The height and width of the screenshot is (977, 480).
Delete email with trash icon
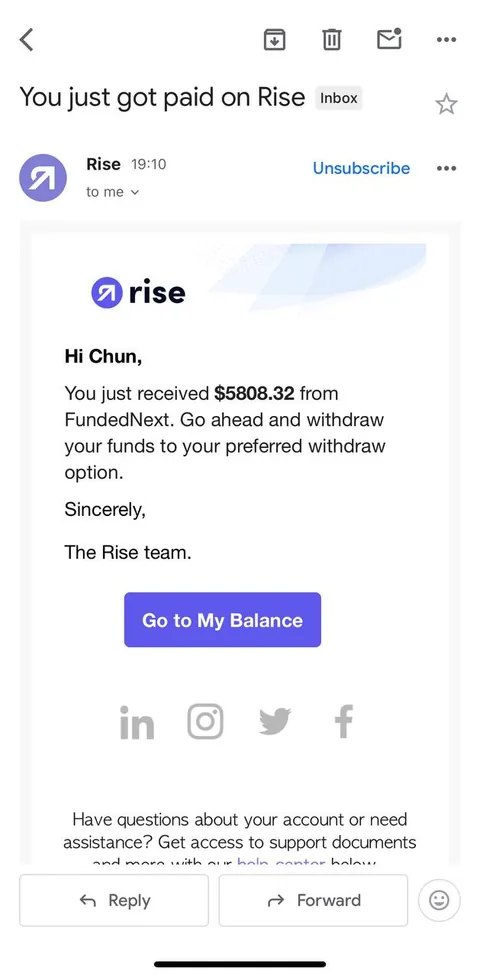pyautogui.click(x=331, y=40)
